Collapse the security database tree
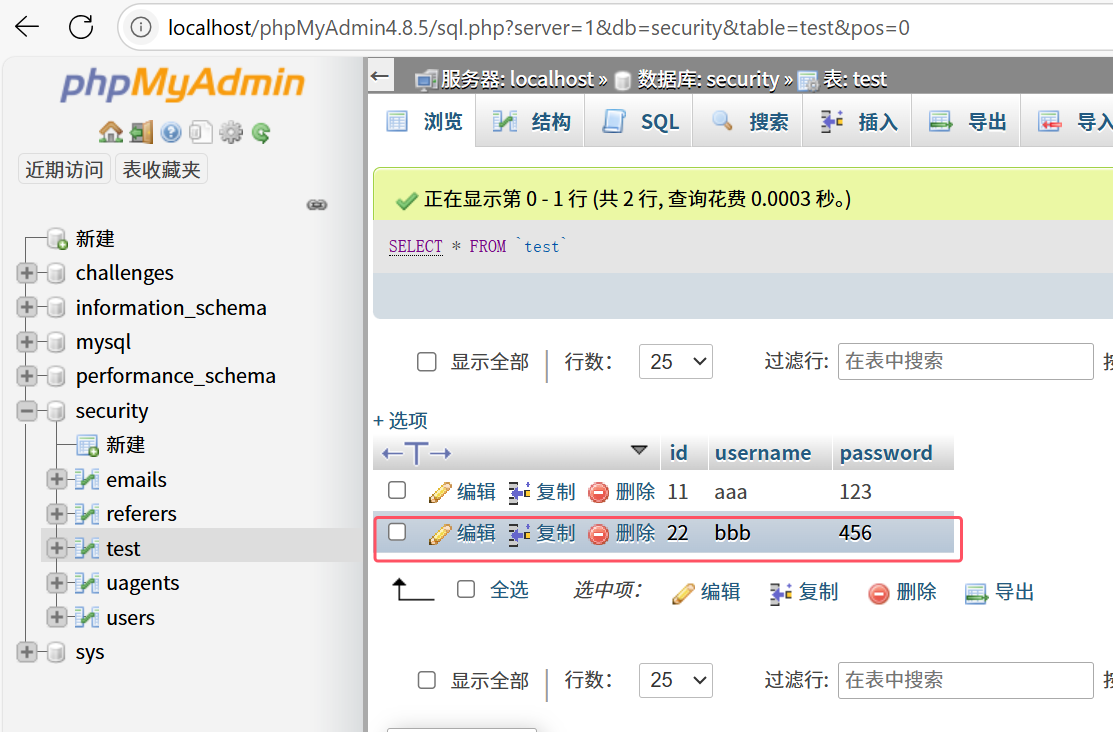The height and width of the screenshot is (732, 1113). 26,410
